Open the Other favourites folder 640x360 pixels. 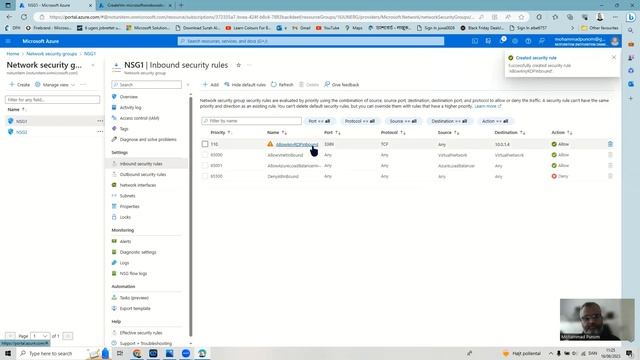click(600, 28)
